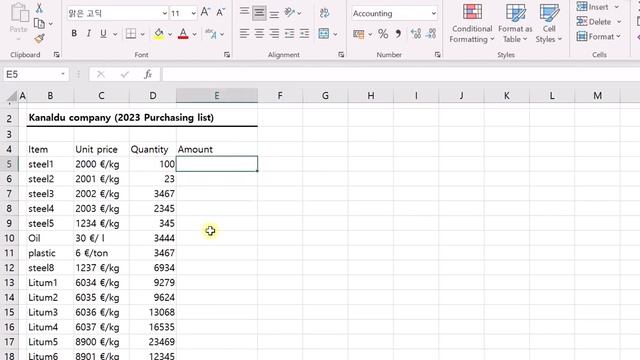Screen dimensions: 640x360
Task: Click Decrease Decimal icon
Action: point(431,34)
